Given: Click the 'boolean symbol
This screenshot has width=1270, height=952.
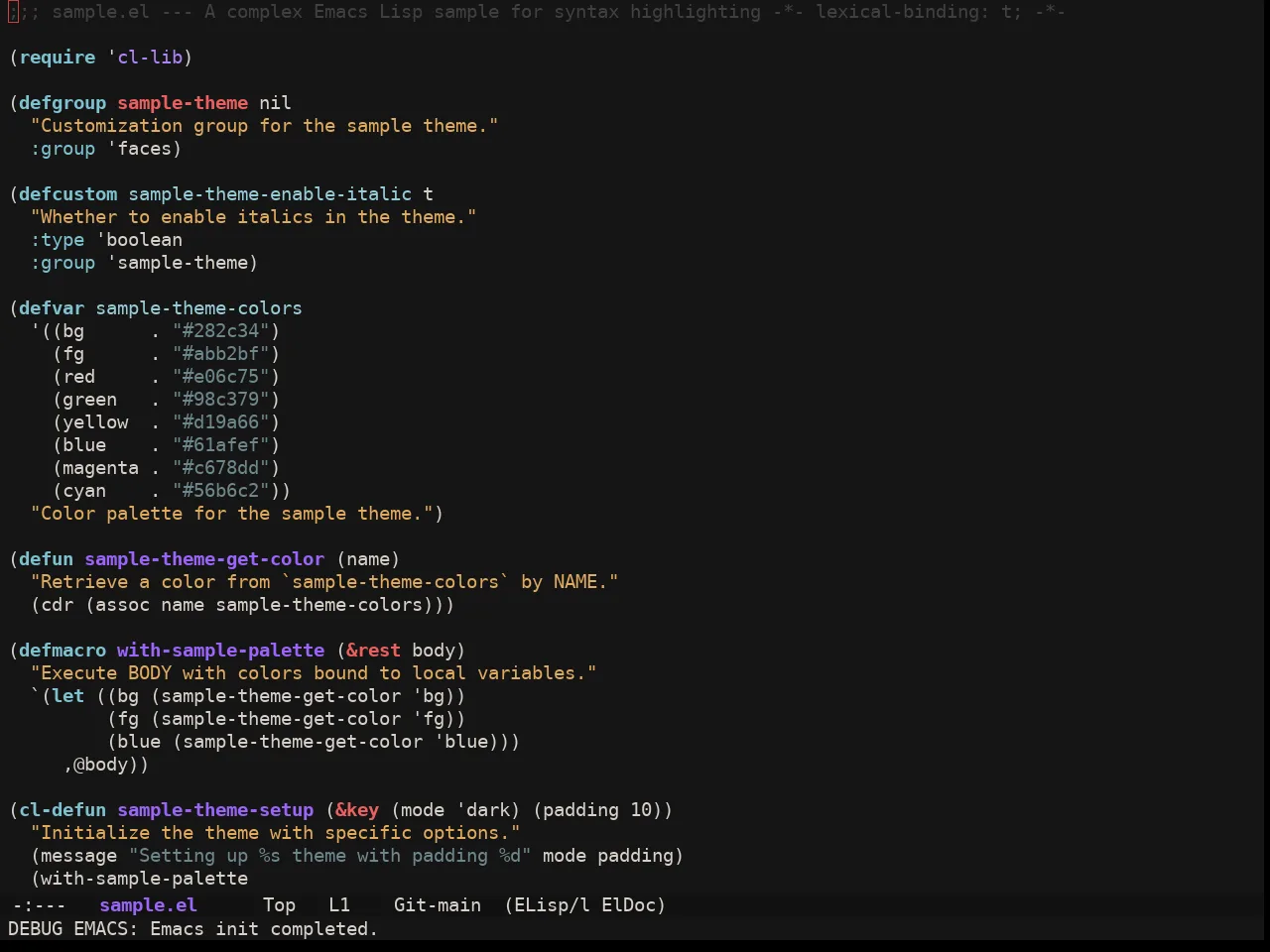Looking at the screenshot, I should pyautogui.click(x=139, y=240).
